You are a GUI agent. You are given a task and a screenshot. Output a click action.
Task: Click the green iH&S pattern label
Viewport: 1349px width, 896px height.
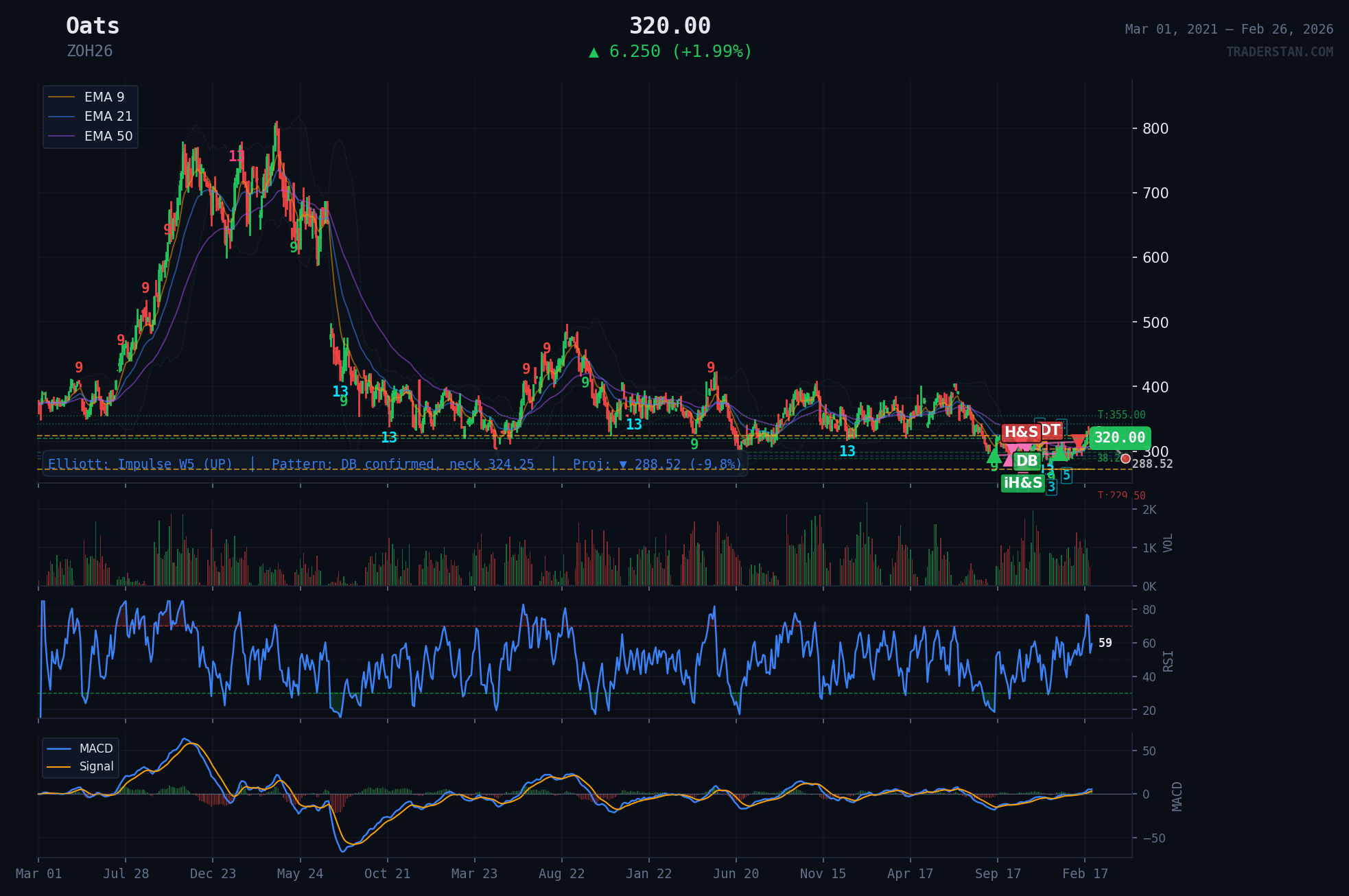1022,483
